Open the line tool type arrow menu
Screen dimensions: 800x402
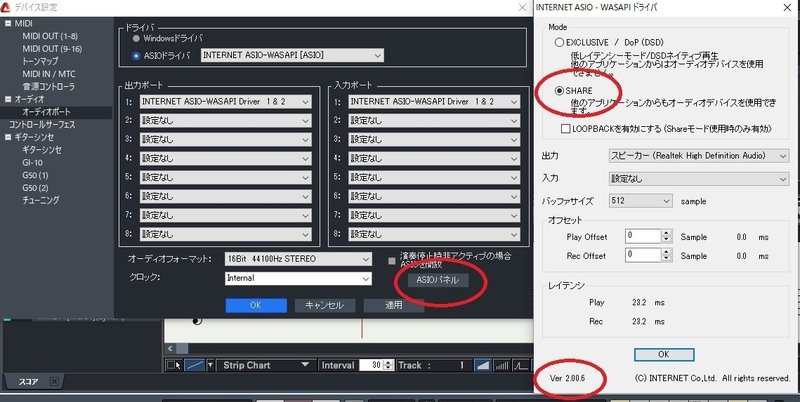point(210,365)
